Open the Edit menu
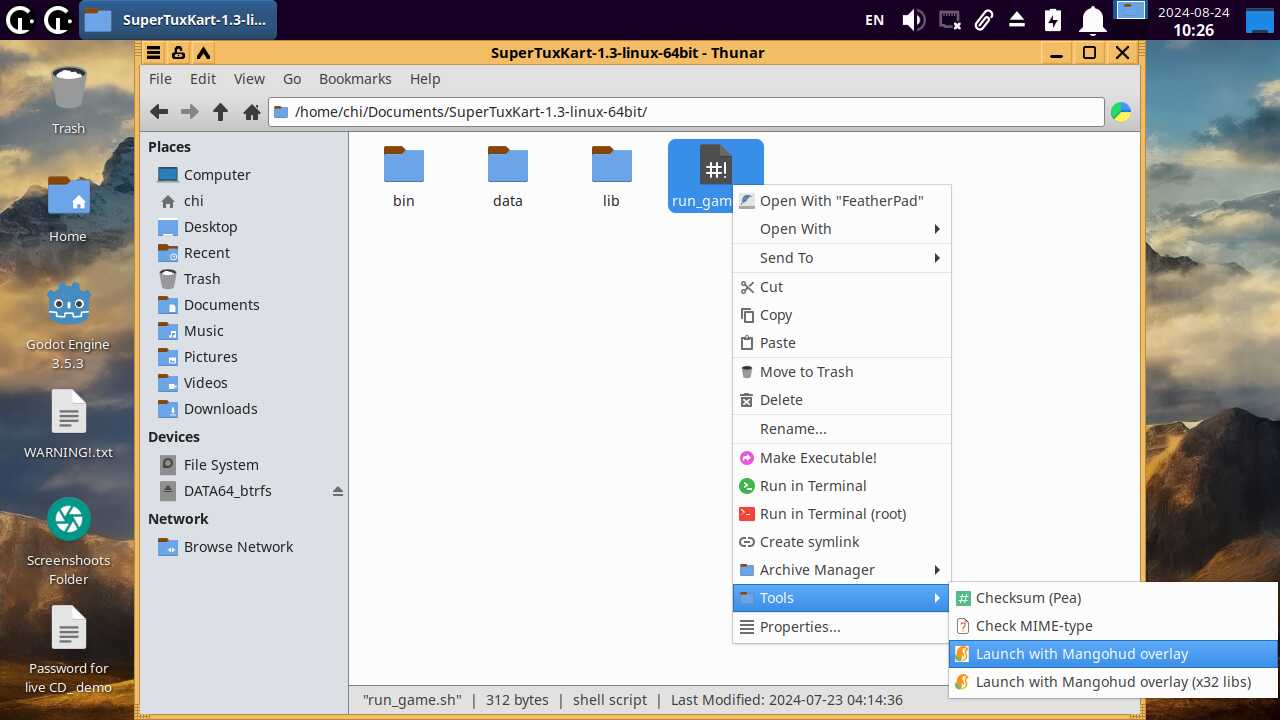The image size is (1280, 720). coord(203,79)
